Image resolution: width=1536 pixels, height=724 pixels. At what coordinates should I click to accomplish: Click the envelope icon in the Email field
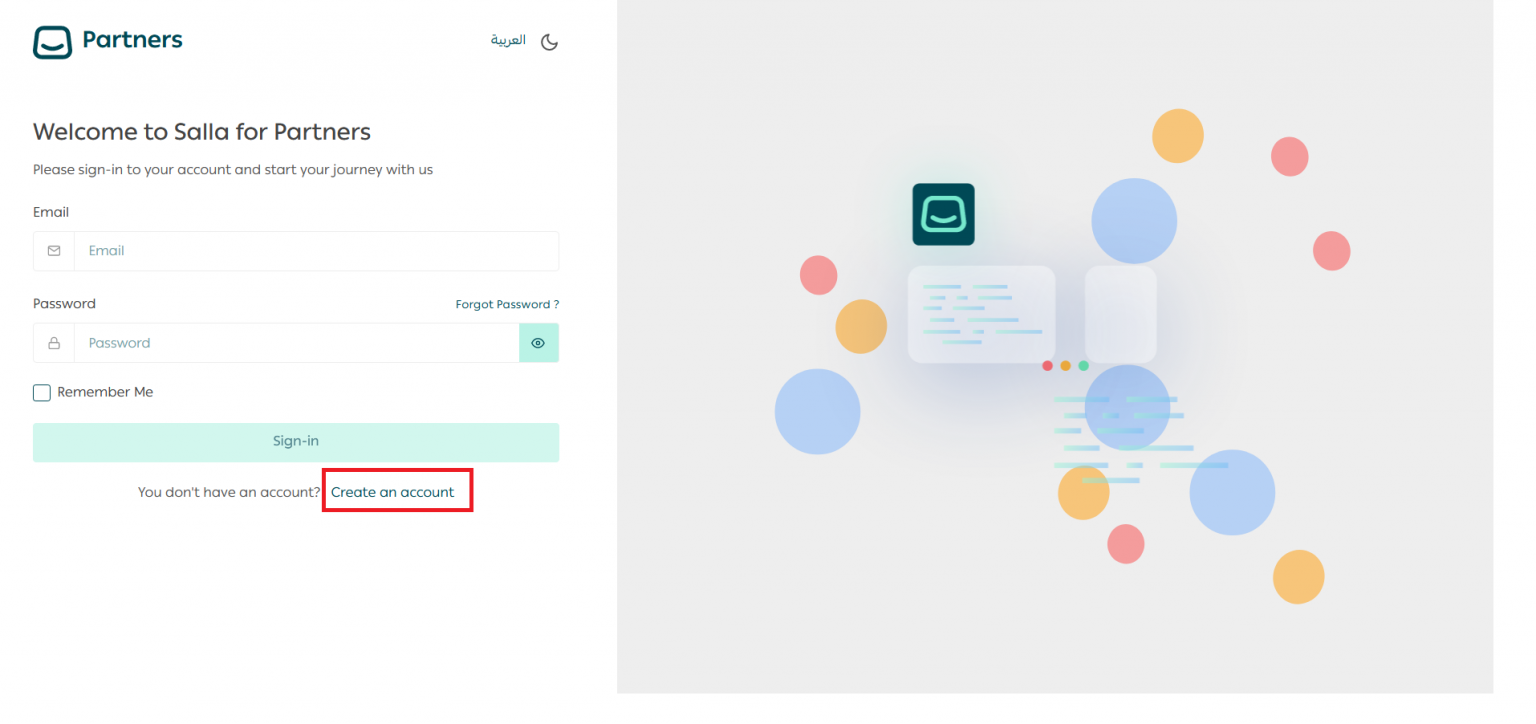[x=54, y=251]
